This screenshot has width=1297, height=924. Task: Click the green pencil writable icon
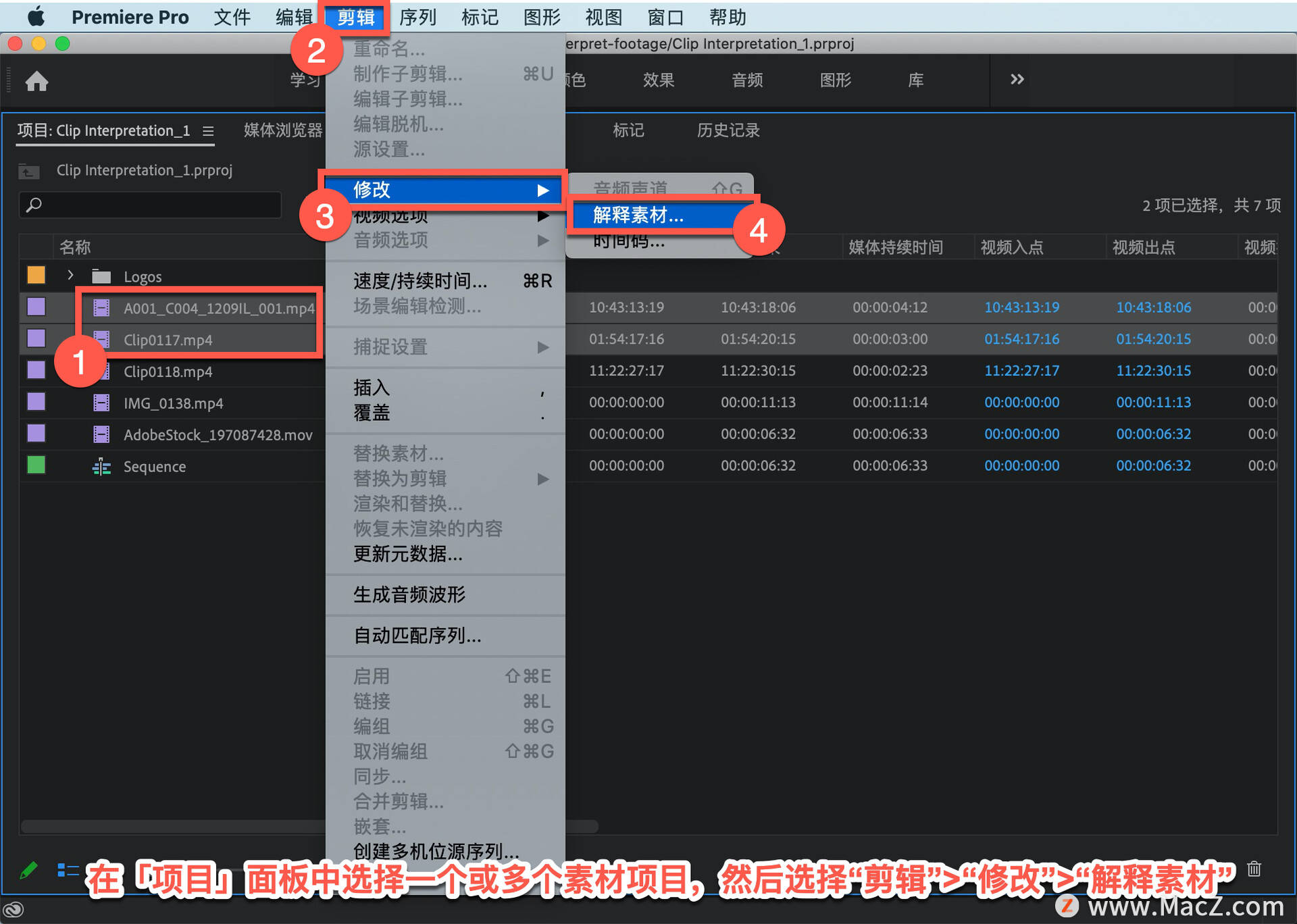tap(28, 870)
